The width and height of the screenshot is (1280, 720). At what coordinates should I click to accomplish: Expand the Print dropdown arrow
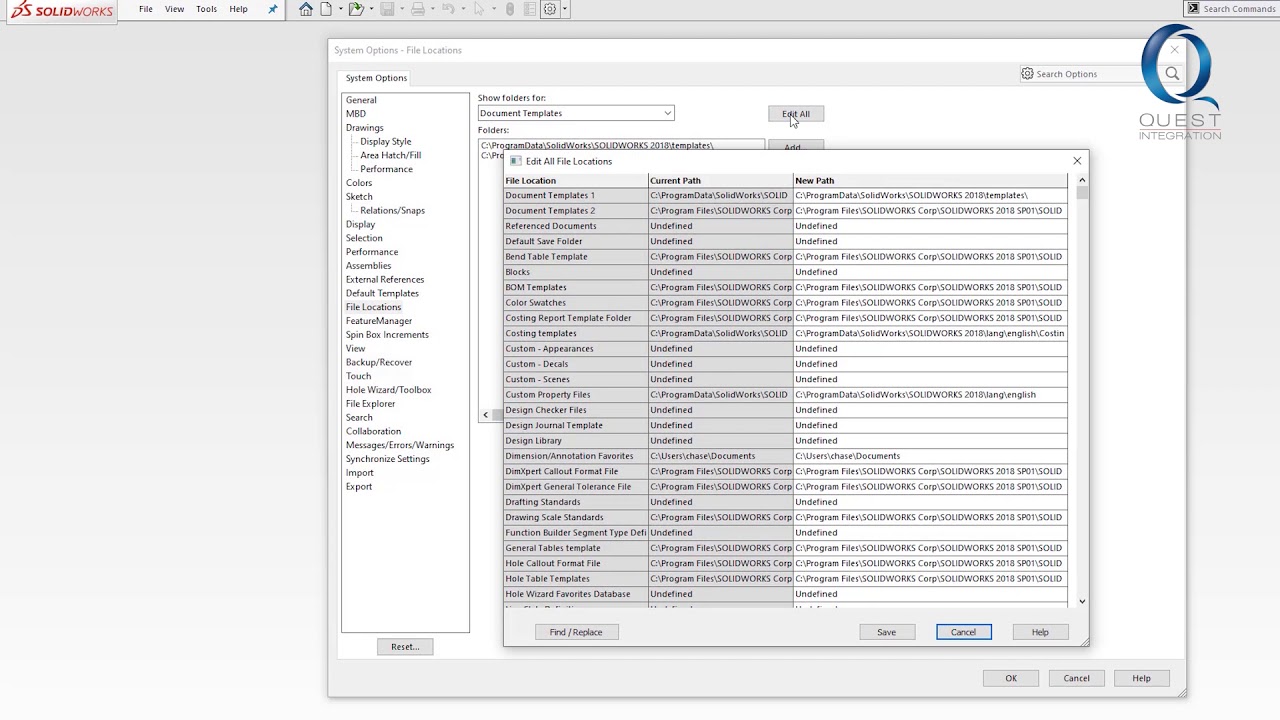433,10
